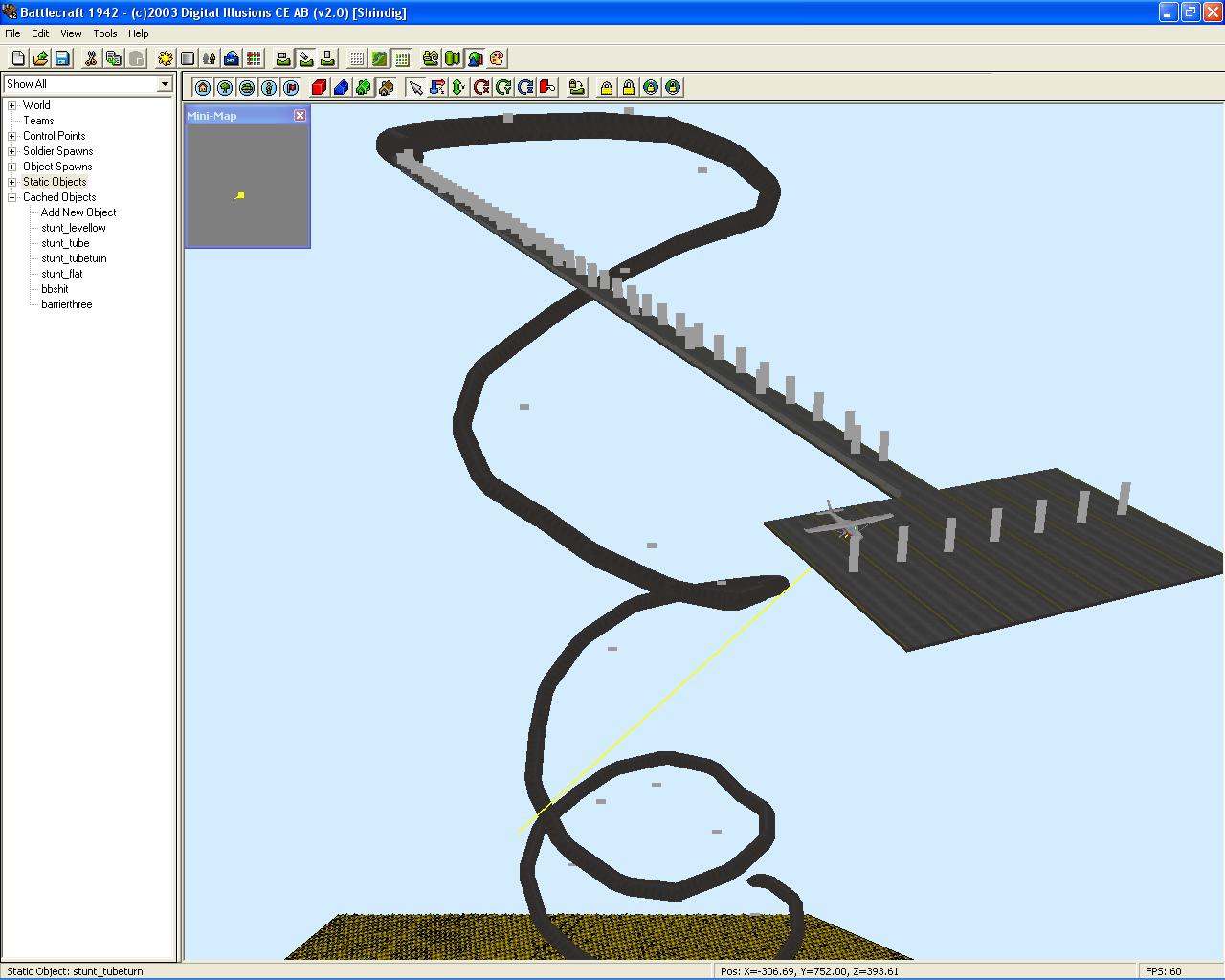The height and width of the screenshot is (980, 1225).
Task: Click the painter's palette icon
Action: click(497, 58)
